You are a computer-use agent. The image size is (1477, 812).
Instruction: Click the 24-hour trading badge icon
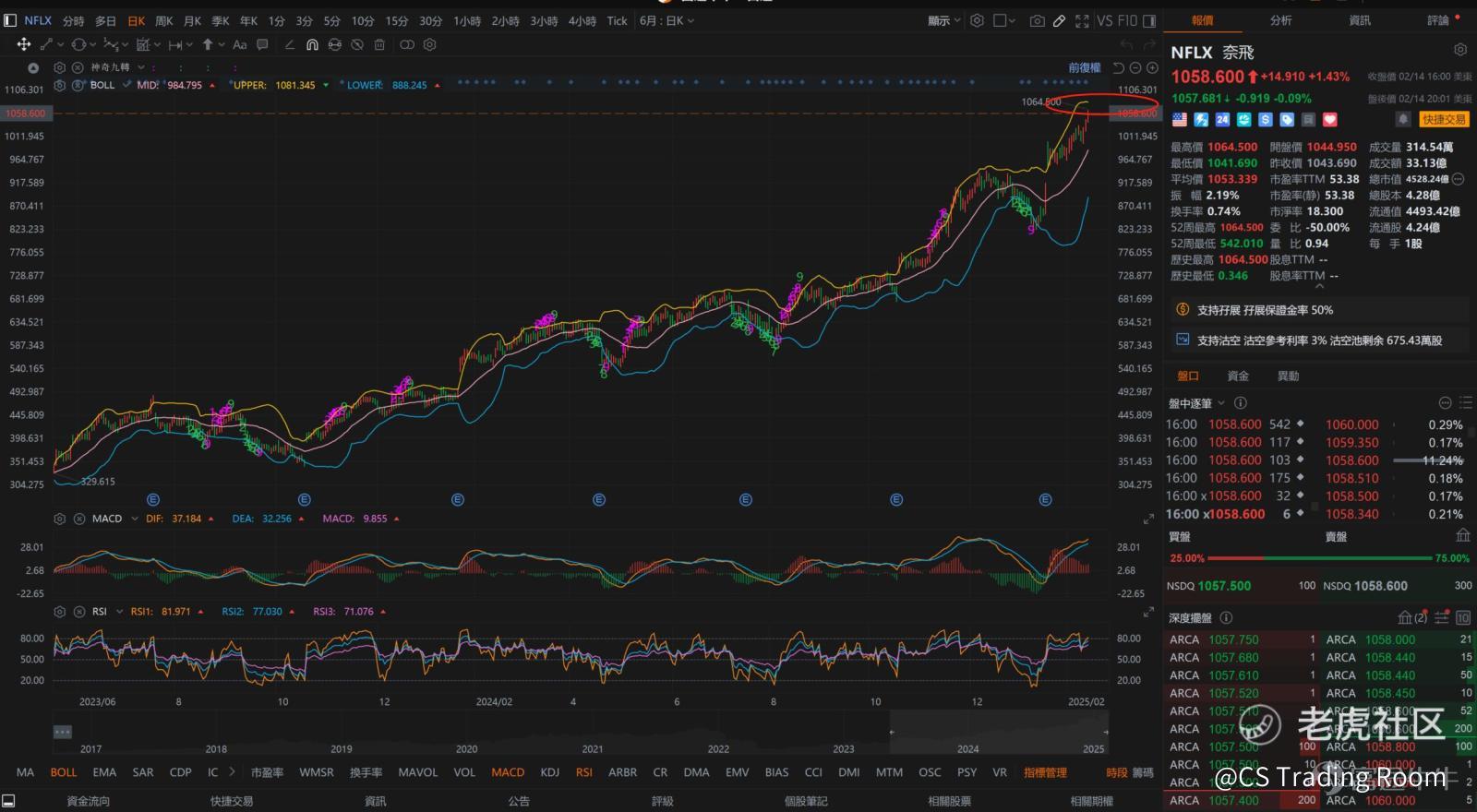tap(1222, 120)
